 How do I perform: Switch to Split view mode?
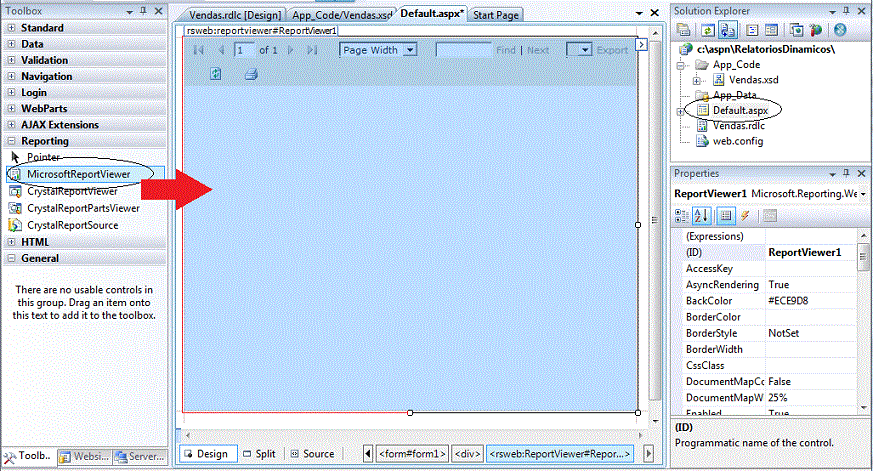258,454
